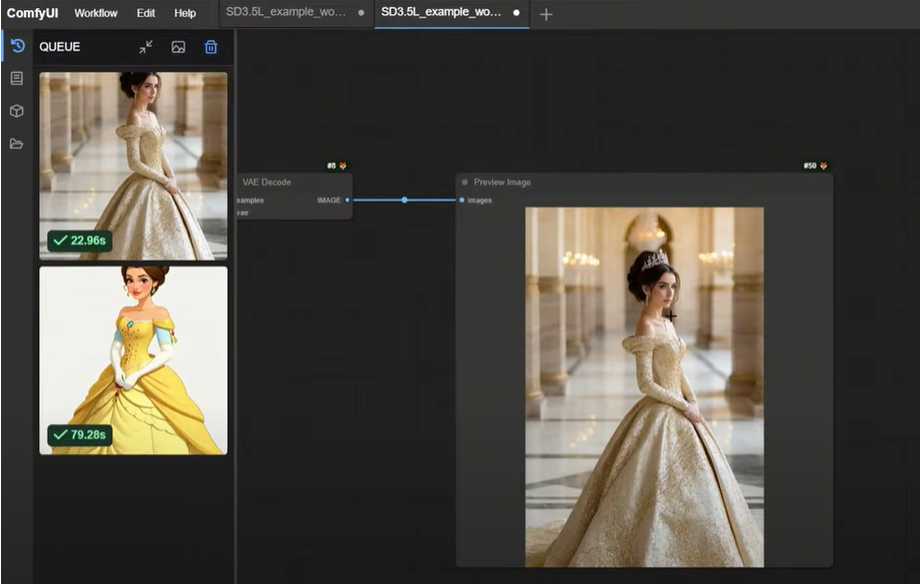Click the fox badge above Preview Image
Image resolution: width=920 pixels, height=584 pixels.
(x=824, y=166)
